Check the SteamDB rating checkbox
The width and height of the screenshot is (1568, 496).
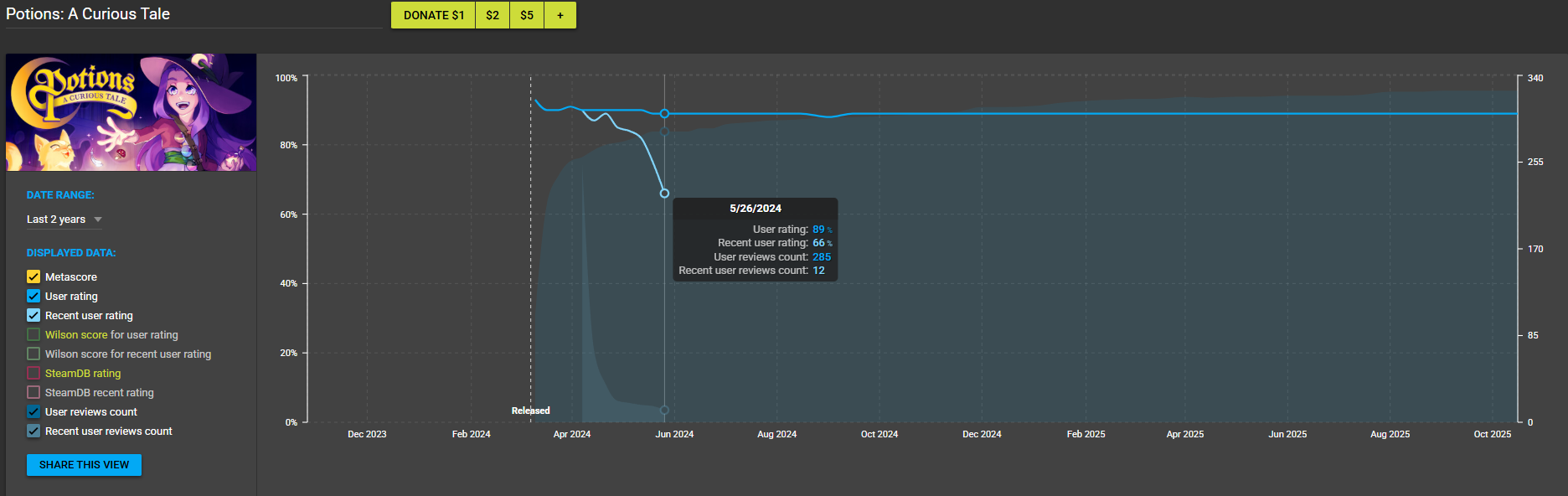(x=34, y=373)
